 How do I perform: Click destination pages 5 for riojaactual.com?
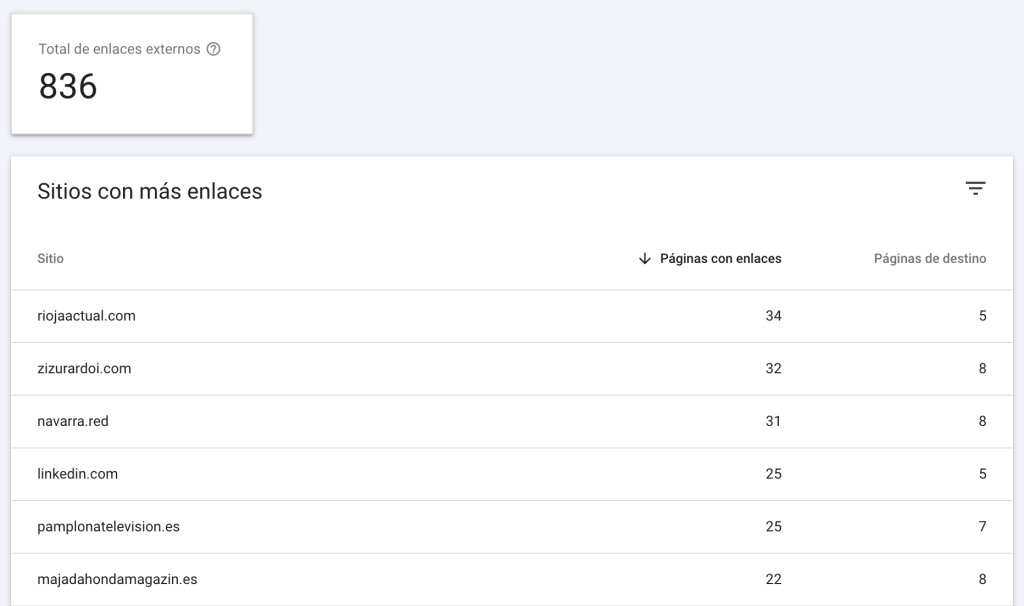pyautogui.click(x=982, y=316)
